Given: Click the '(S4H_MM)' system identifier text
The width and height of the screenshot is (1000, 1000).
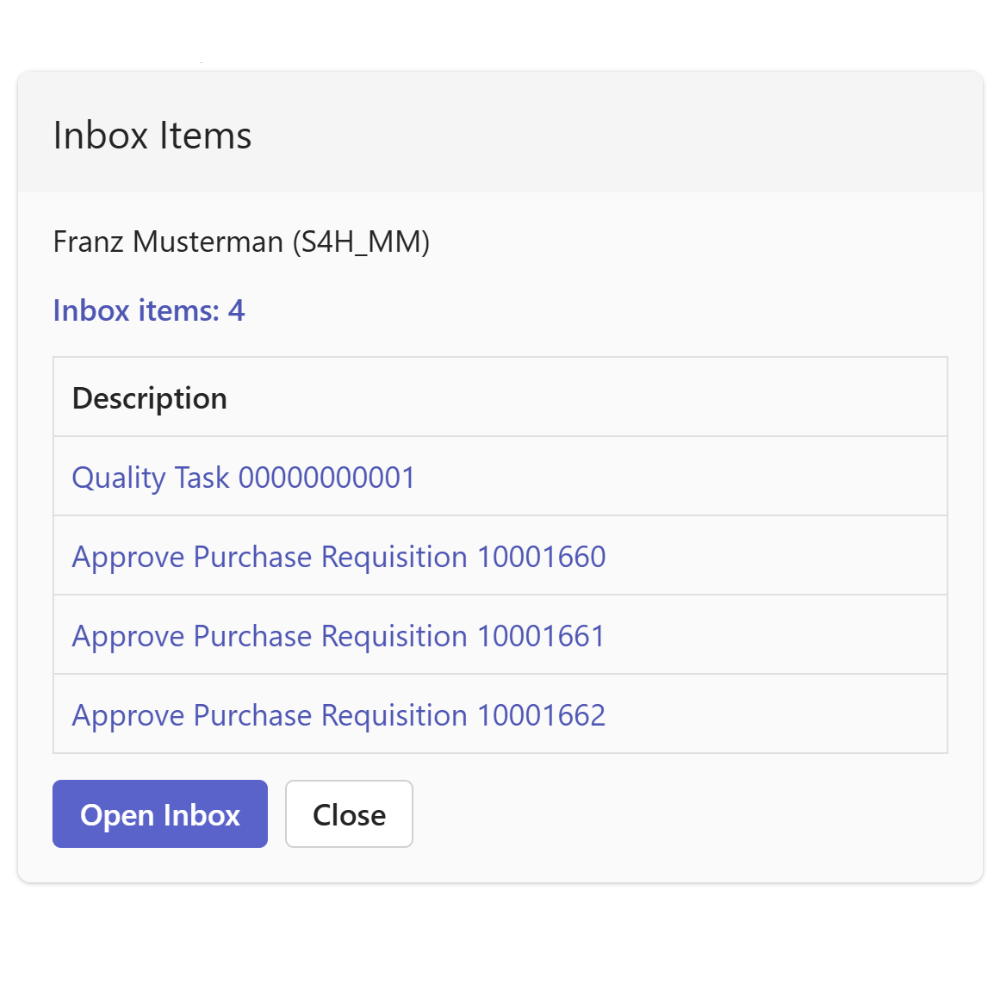Looking at the screenshot, I should pos(361,242).
